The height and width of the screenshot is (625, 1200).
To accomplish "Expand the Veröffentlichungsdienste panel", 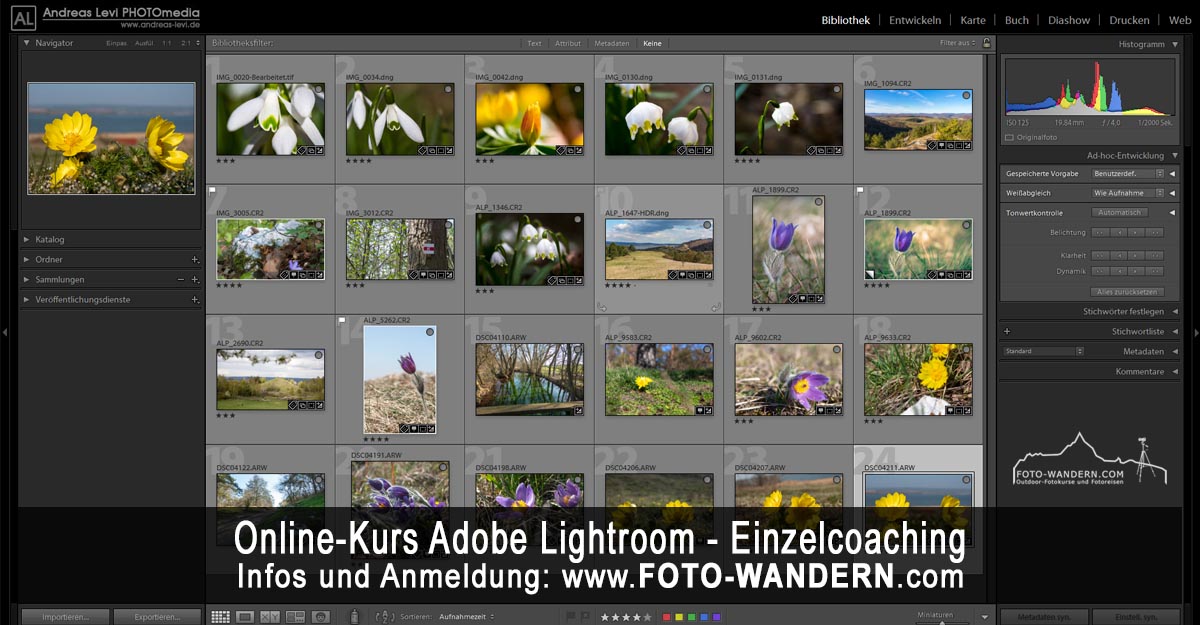I will [26, 300].
